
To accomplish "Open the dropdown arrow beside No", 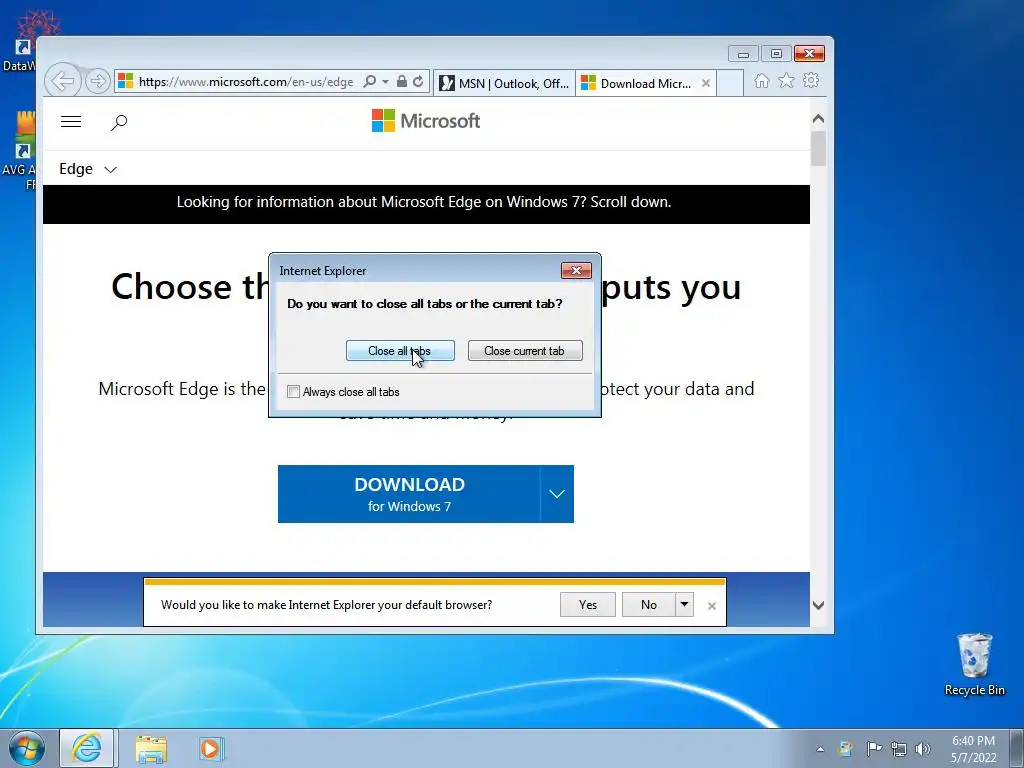I will point(684,605).
